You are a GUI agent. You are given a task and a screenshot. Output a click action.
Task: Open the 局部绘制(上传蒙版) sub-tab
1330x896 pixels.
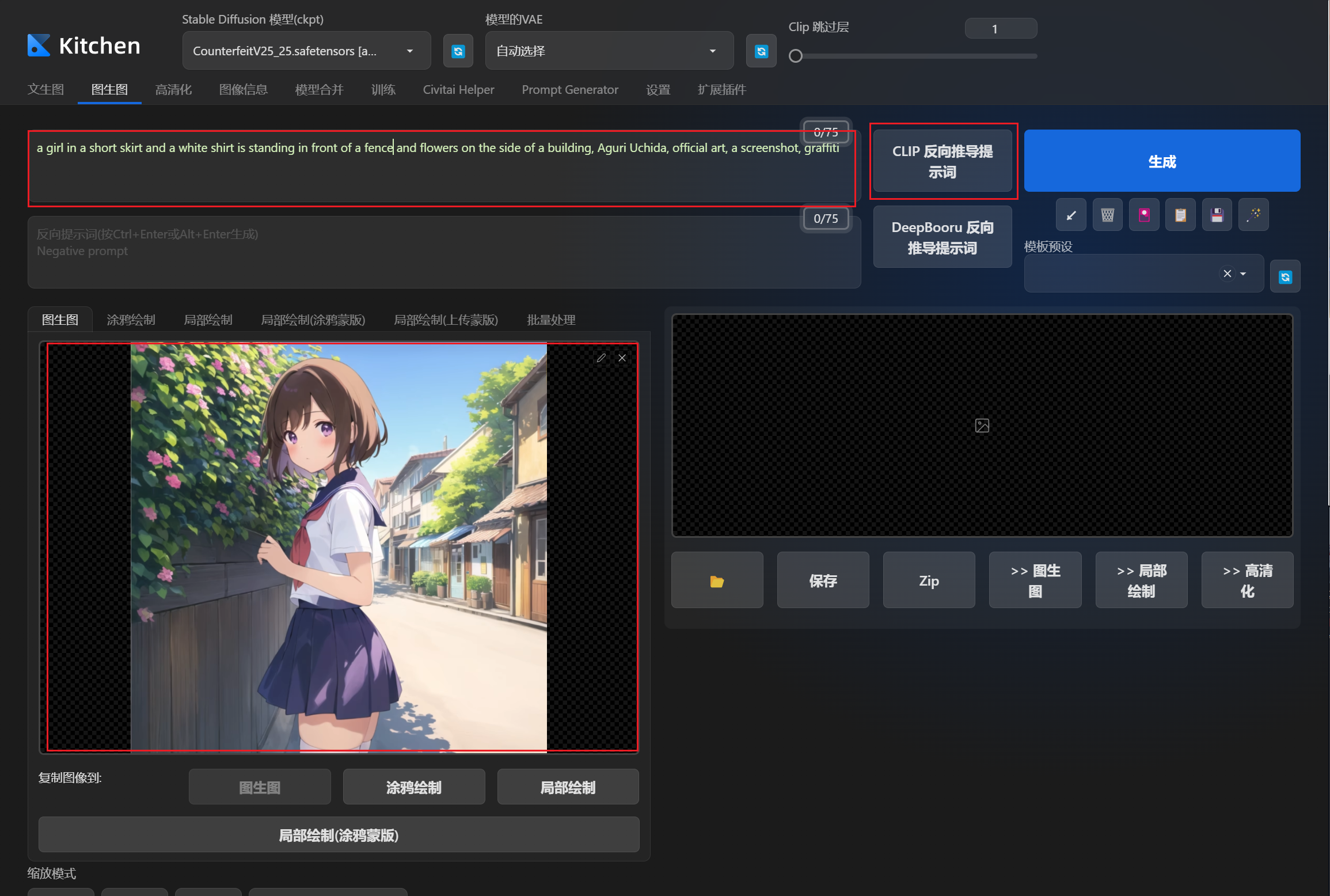point(446,320)
